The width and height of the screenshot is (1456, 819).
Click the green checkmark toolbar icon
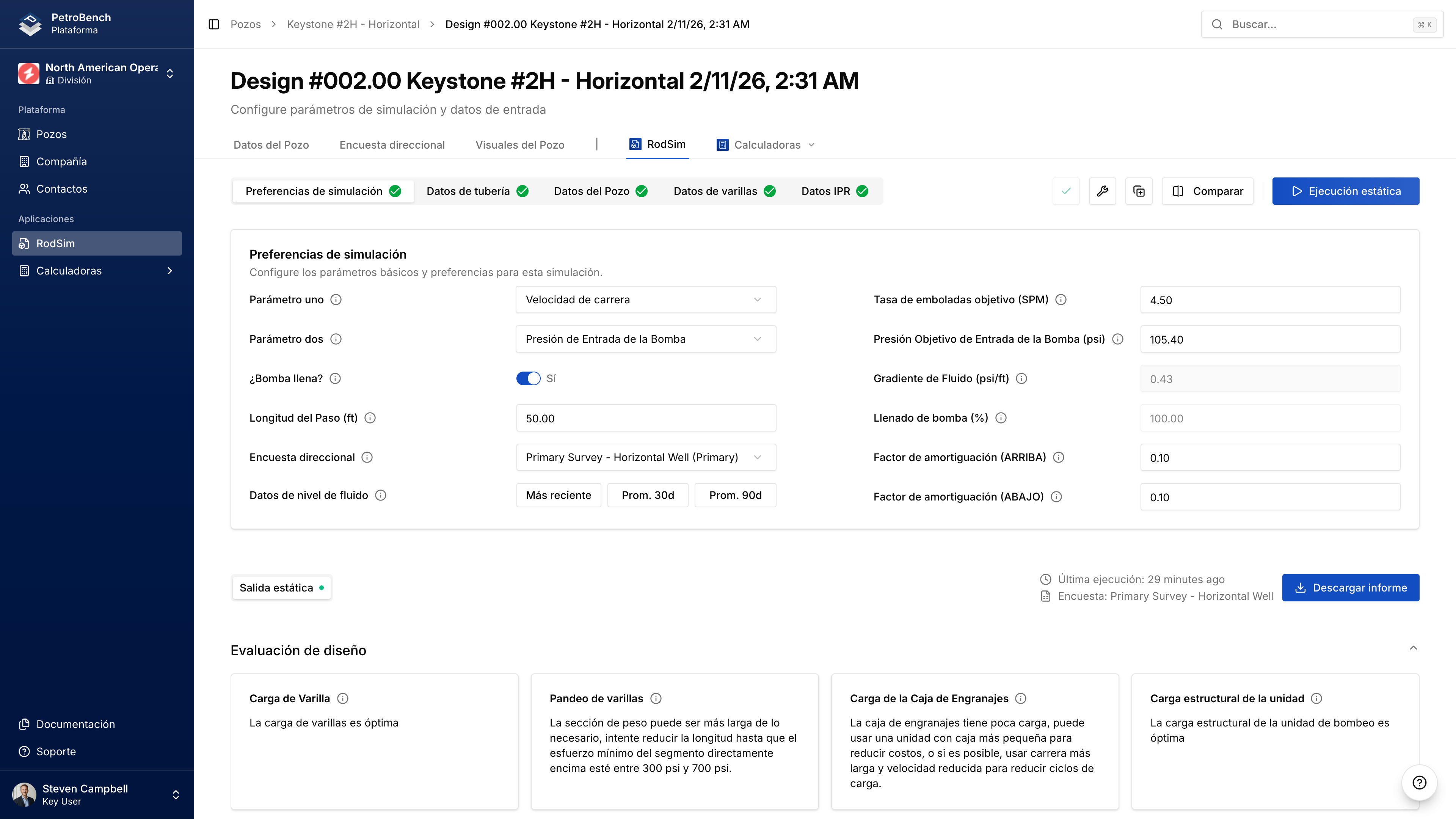(x=1066, y=191)
